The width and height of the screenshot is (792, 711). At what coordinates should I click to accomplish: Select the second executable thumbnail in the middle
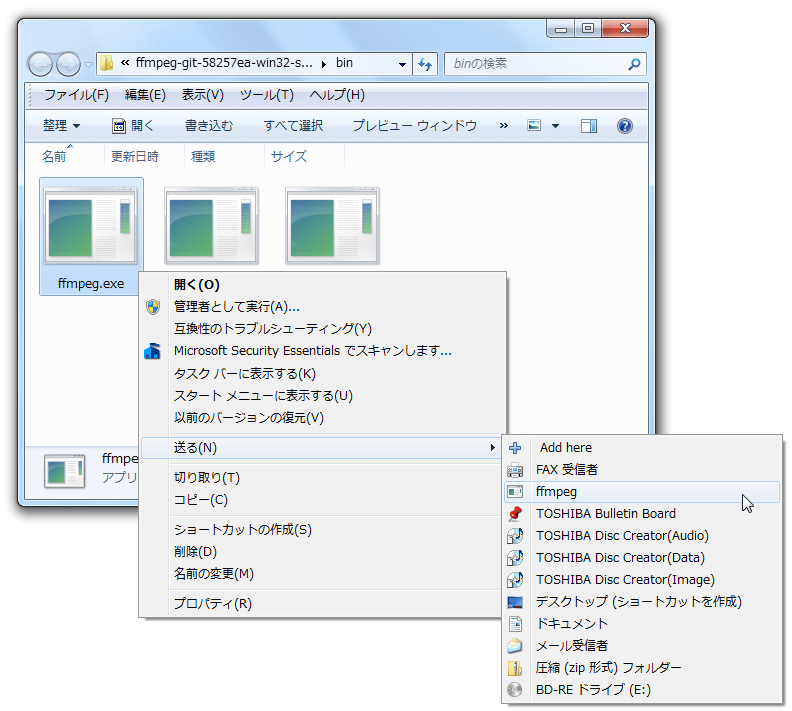click(x=212, y=226)
